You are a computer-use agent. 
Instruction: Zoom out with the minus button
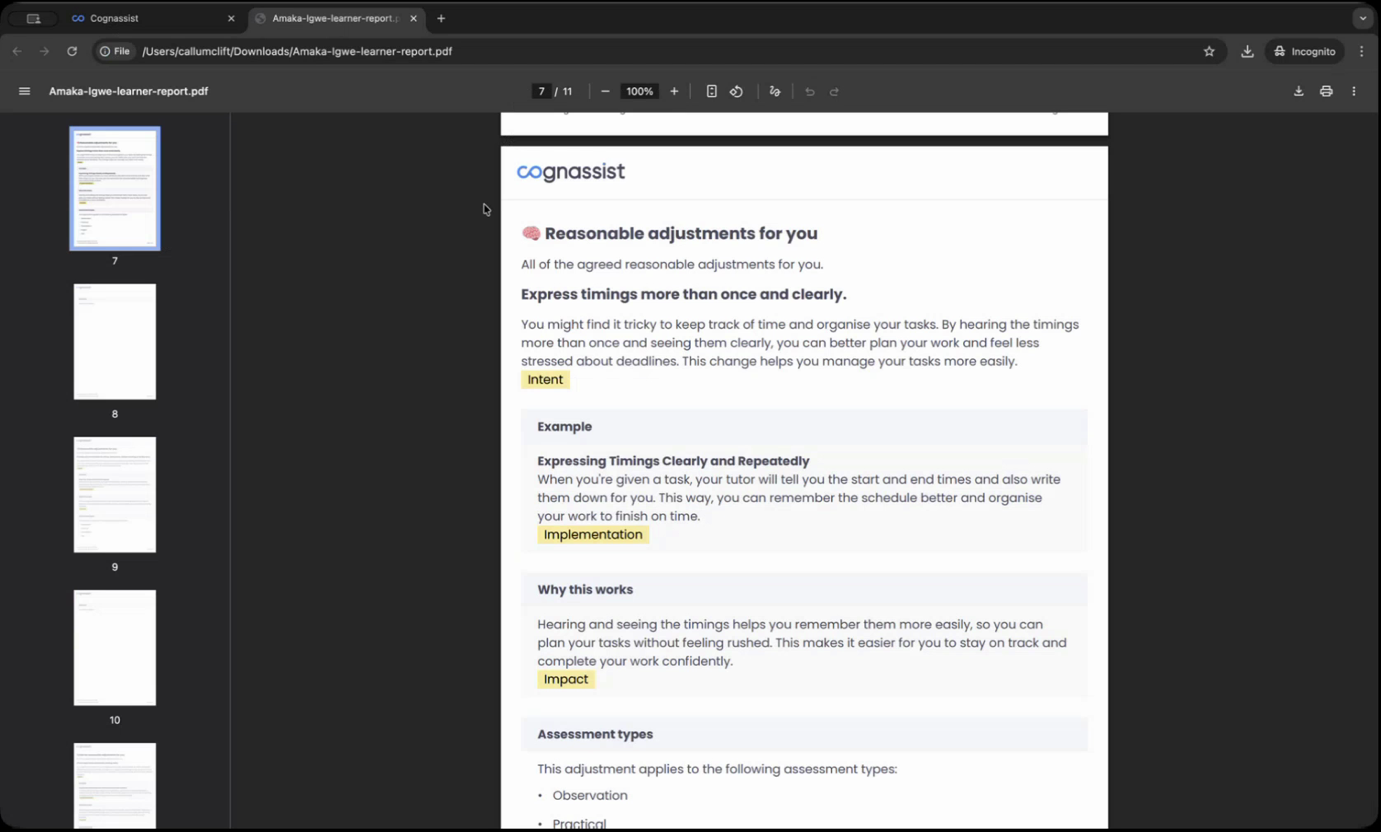click(x=605, y=91)
